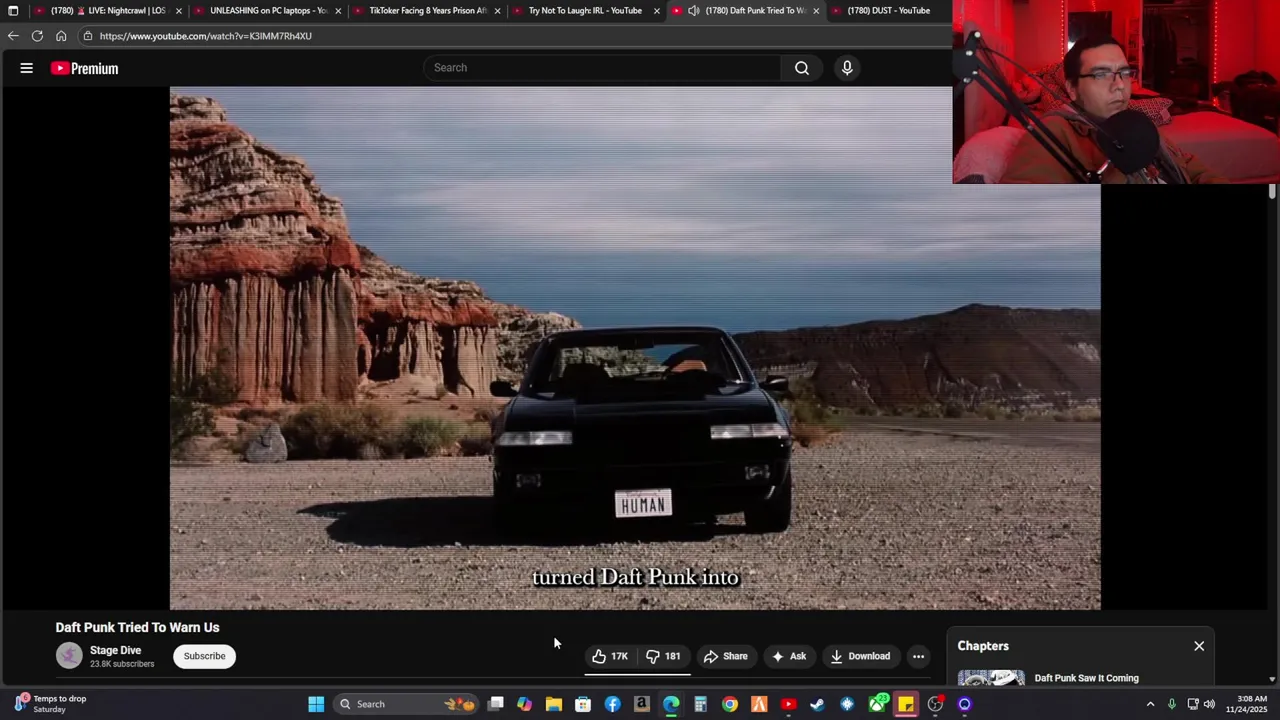Reload the page with the refresh icon

(37, 36)
